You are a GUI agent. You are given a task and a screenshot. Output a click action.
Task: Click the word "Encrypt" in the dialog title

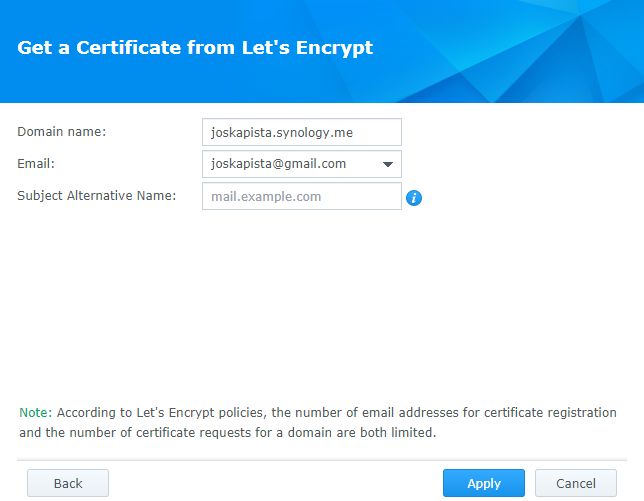pos(334,48)
